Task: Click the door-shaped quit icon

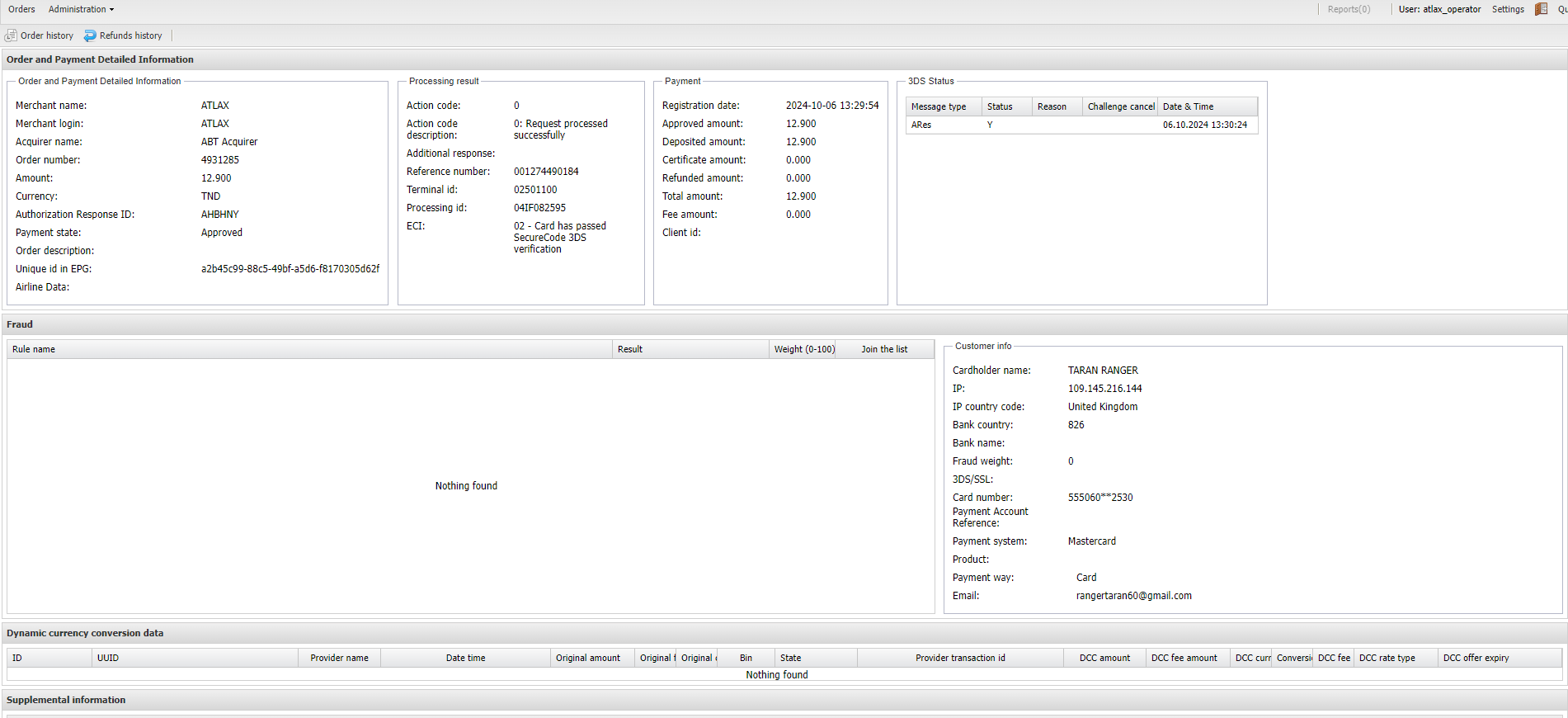Action: pos(1541,9)
